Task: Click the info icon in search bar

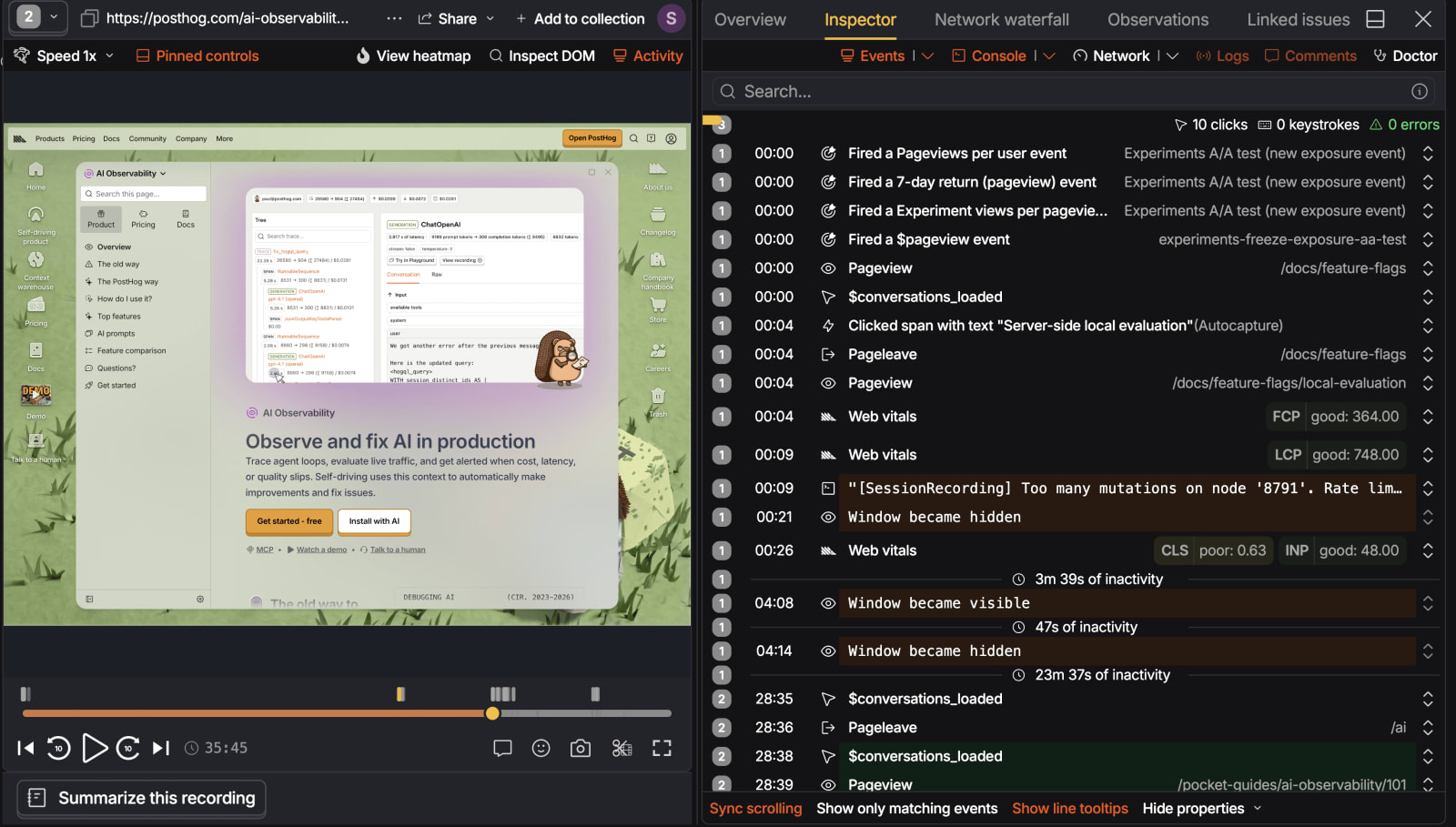Action: pos(1419,91)
